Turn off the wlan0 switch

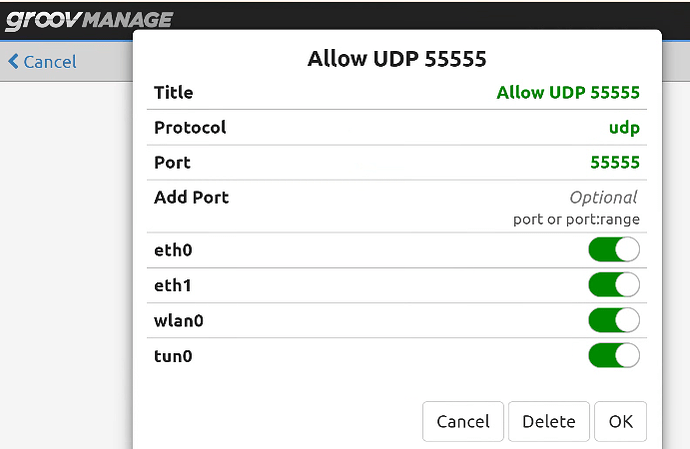(613, 320)
